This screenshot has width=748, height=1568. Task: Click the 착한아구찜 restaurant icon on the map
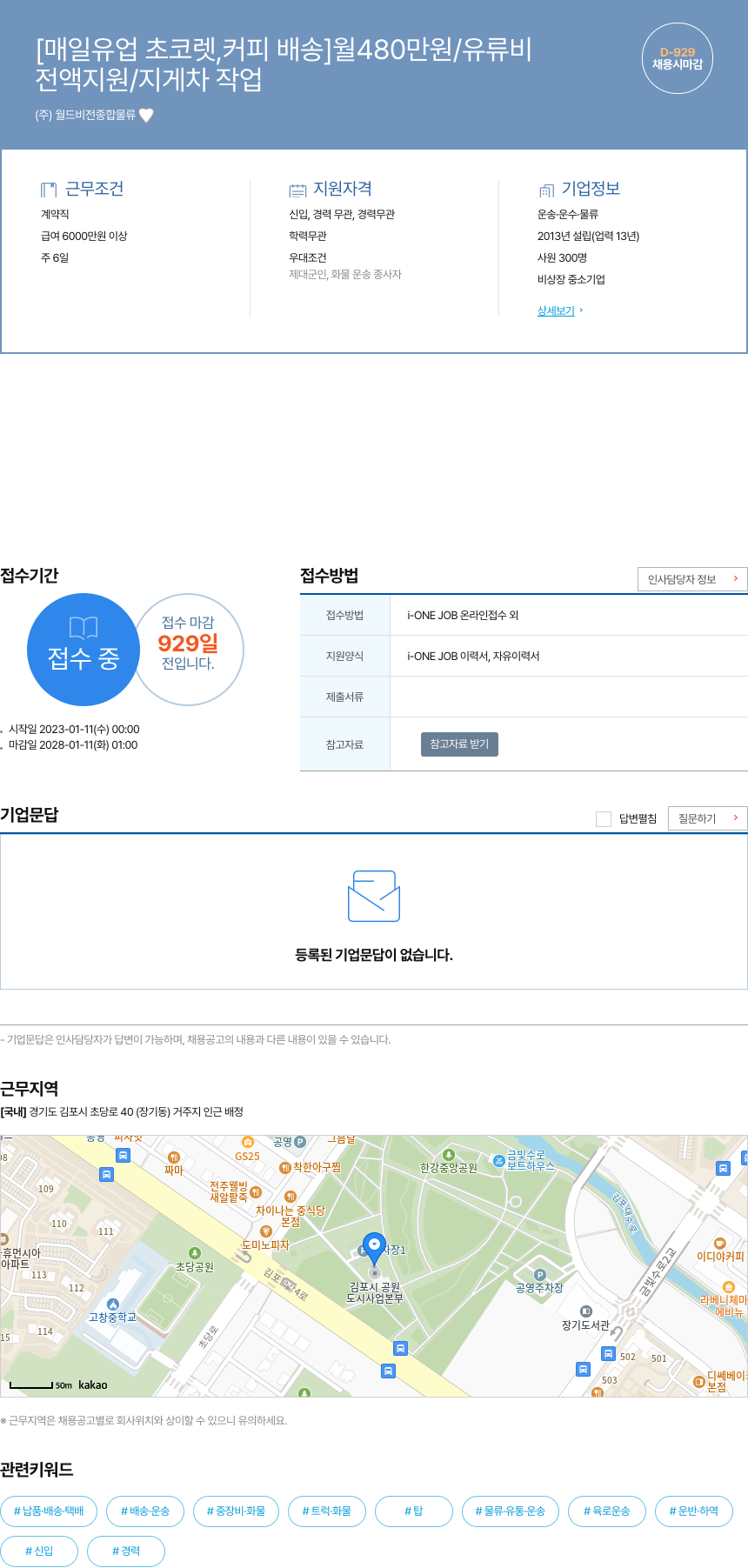[284, 1167]
